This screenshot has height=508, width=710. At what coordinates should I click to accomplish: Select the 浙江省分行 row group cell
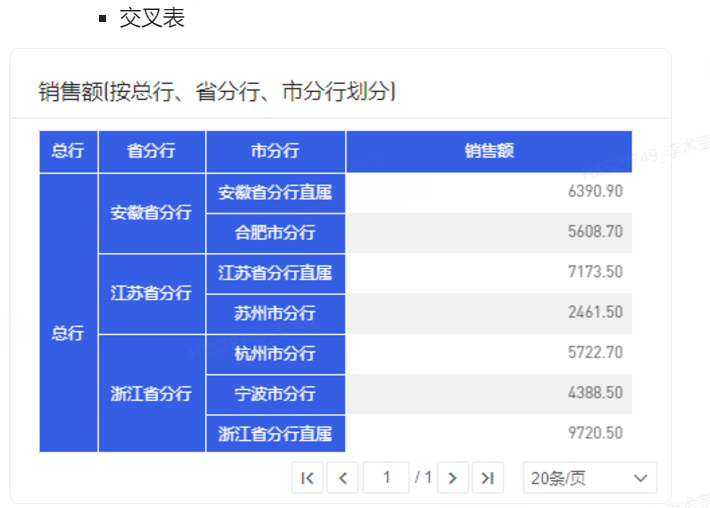pyautogui.click(x=151, y=393)
